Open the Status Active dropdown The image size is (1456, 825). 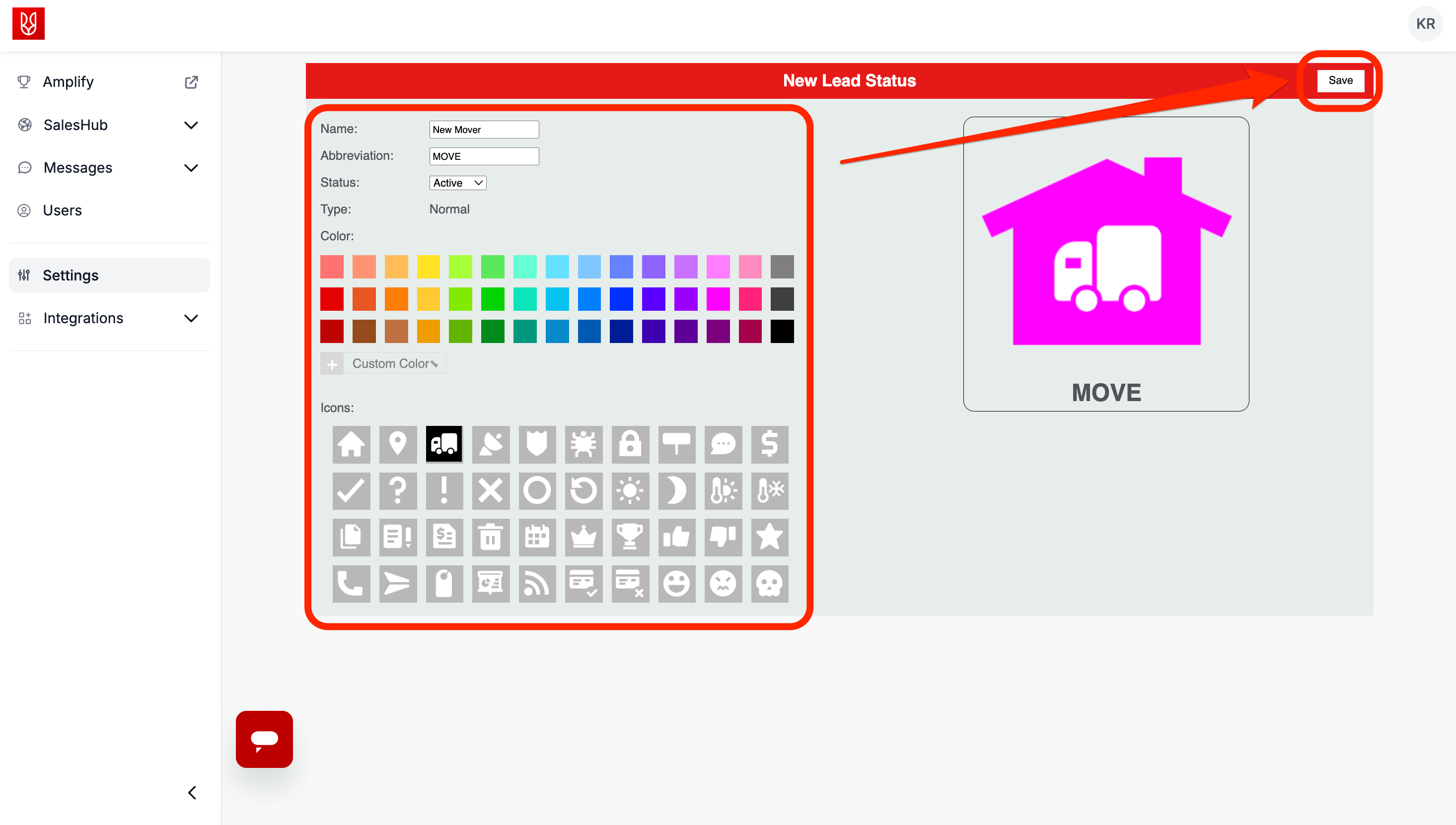tap(457, 183)
